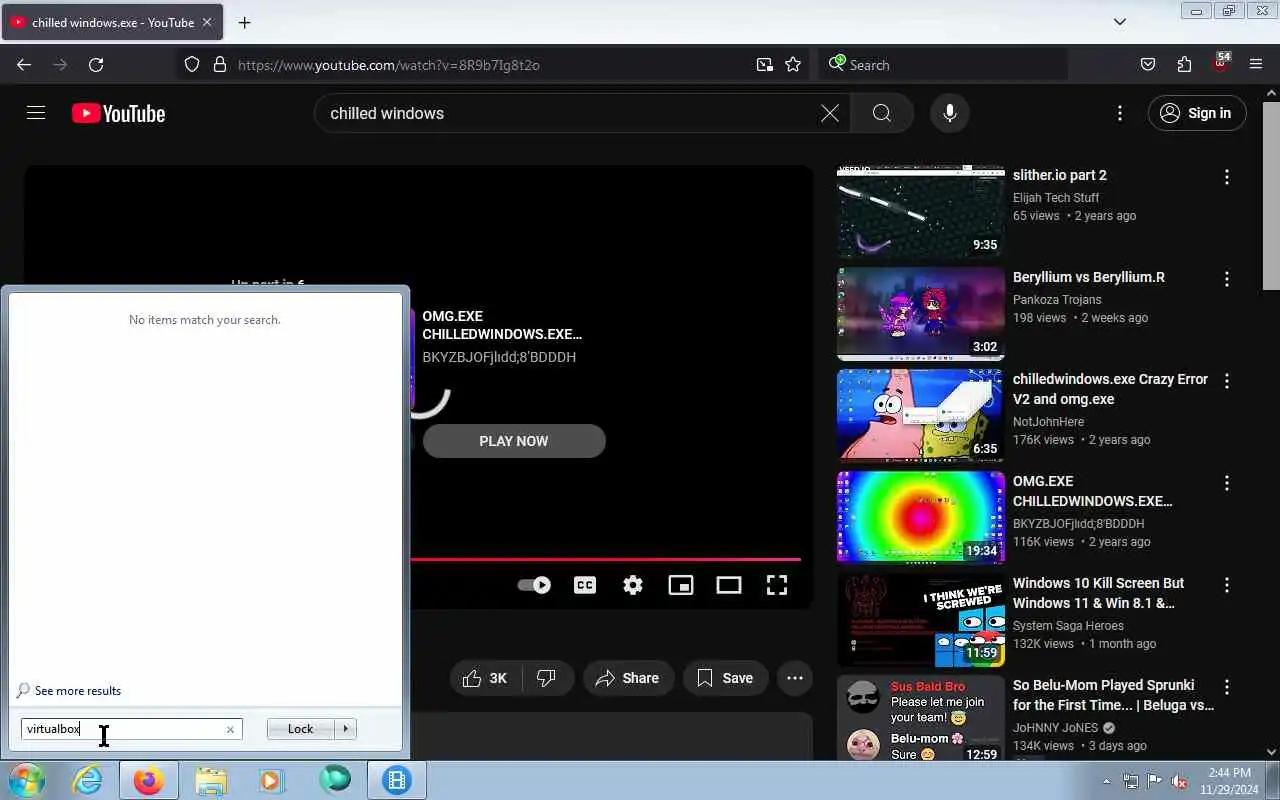Viewport: 1280px width, 800px height.
Task: Expand the shutdown options arrow beside Lock
Action: pos(345,729)
